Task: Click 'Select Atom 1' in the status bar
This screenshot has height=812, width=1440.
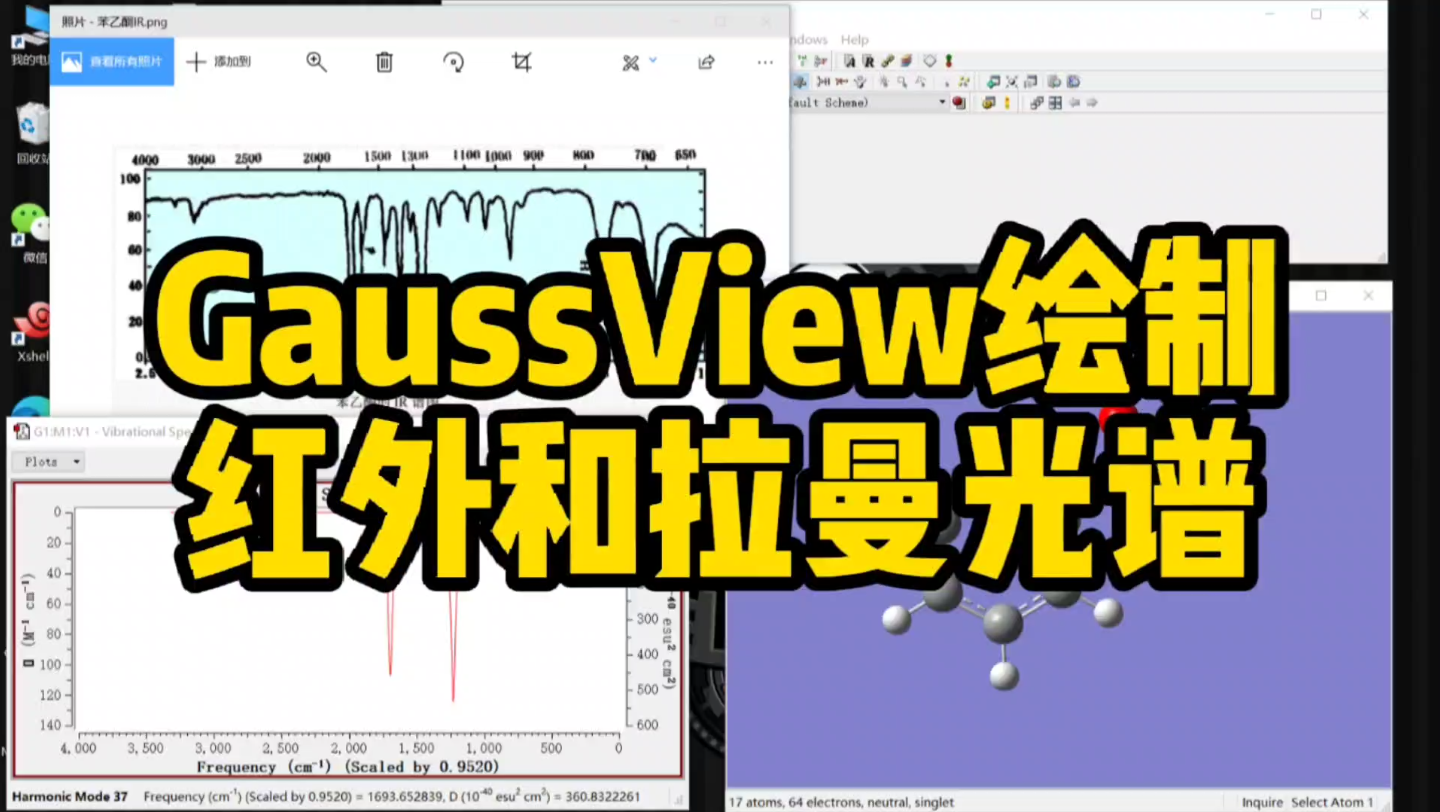Action: click(x=1332, y=802)
